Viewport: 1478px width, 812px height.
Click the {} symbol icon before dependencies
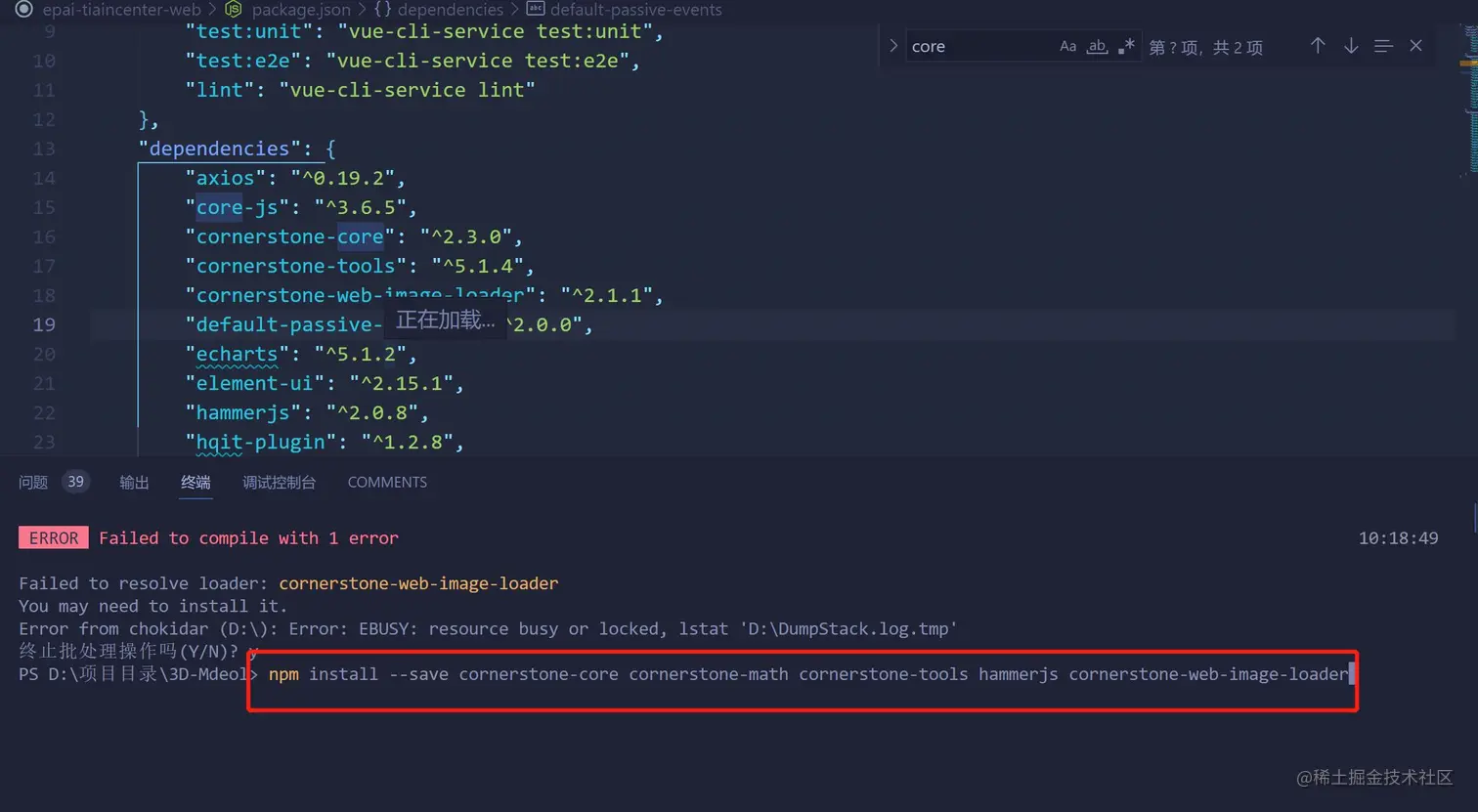[383, 10]
